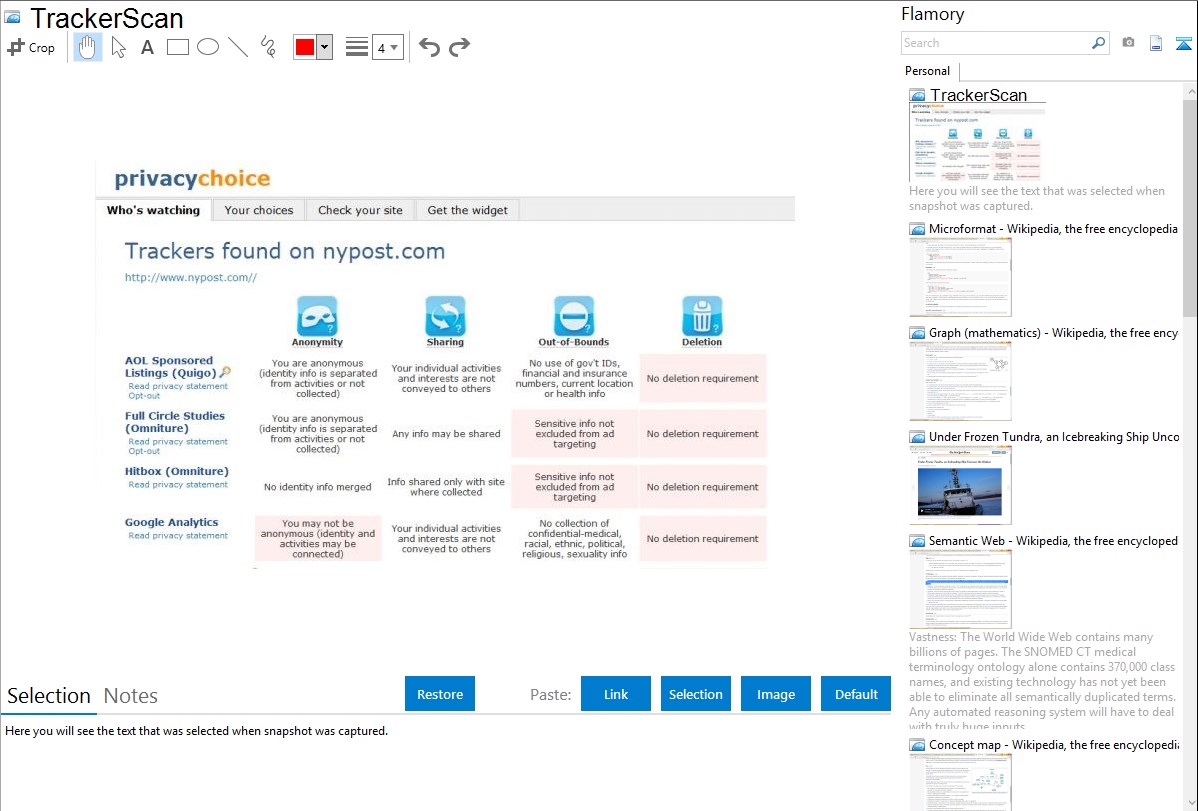
Task: Click the "Any info may be shared" cell
Action: 446,434
